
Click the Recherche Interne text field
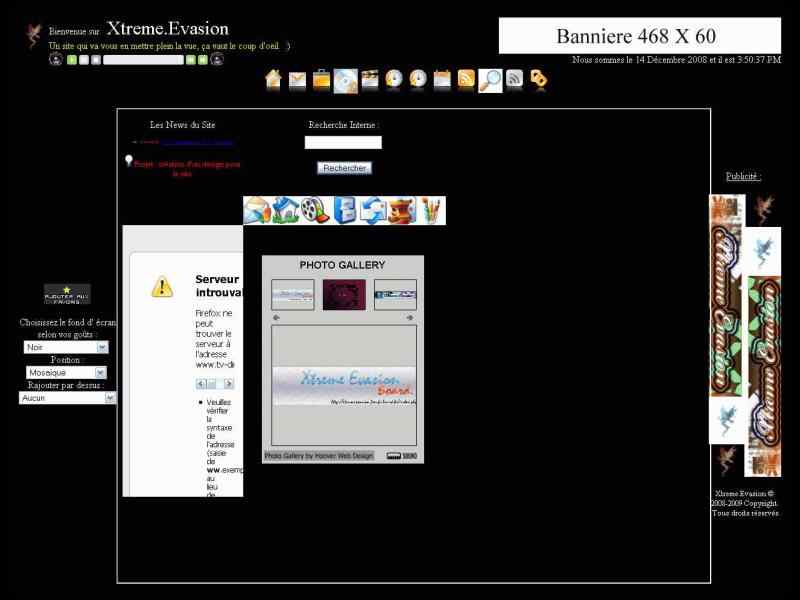(343, 143)
